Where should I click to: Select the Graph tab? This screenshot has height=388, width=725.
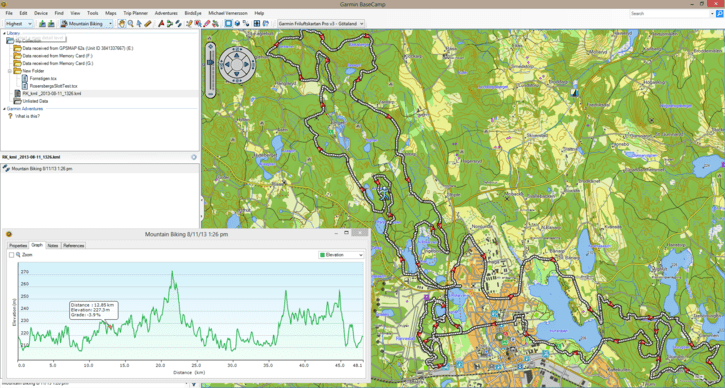point(37,245)
